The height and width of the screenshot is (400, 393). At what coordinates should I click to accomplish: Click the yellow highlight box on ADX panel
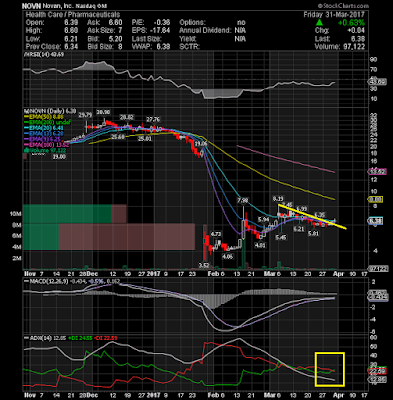(330, 369)
